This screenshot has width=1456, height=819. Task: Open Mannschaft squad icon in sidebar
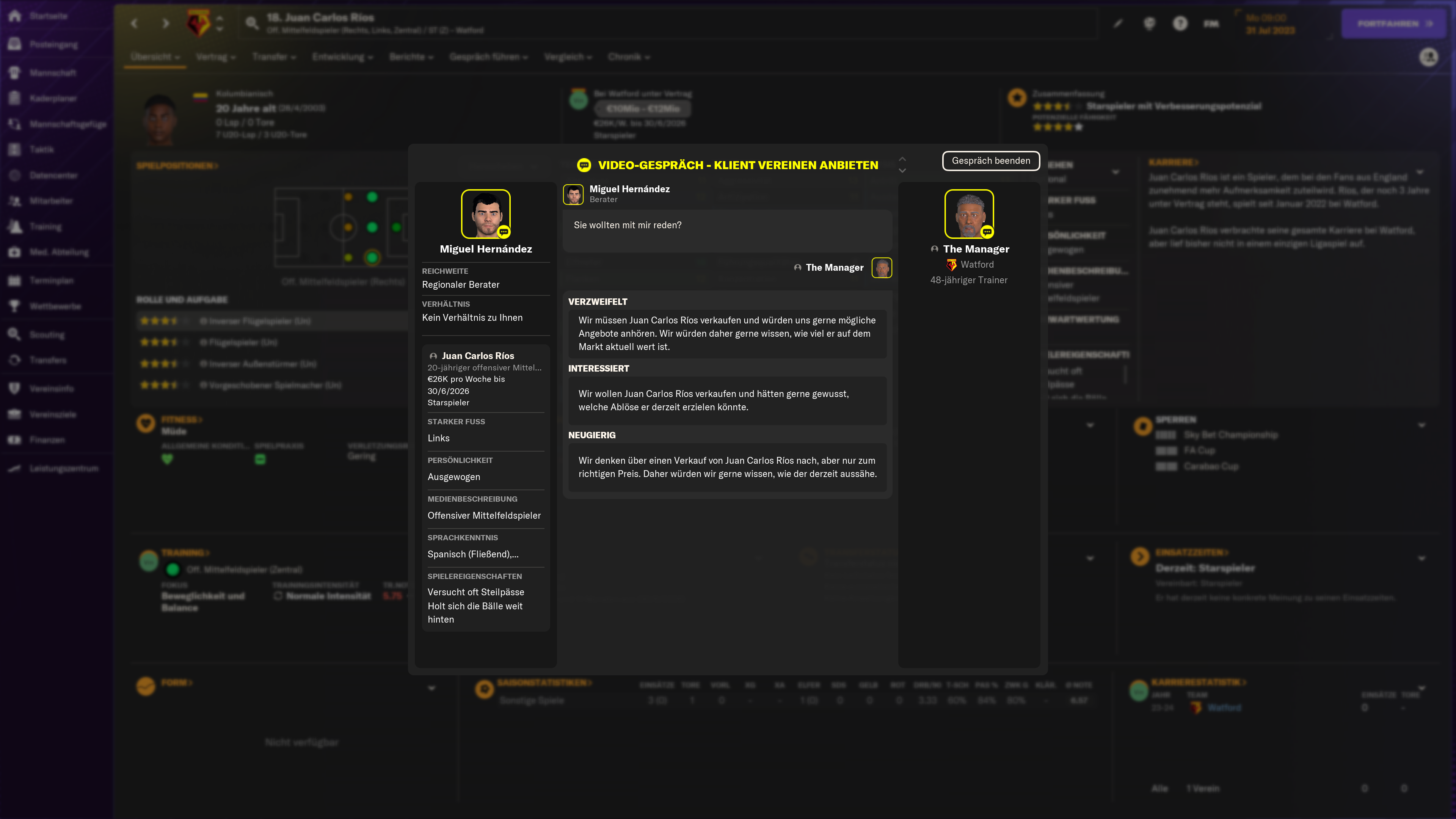15,72
